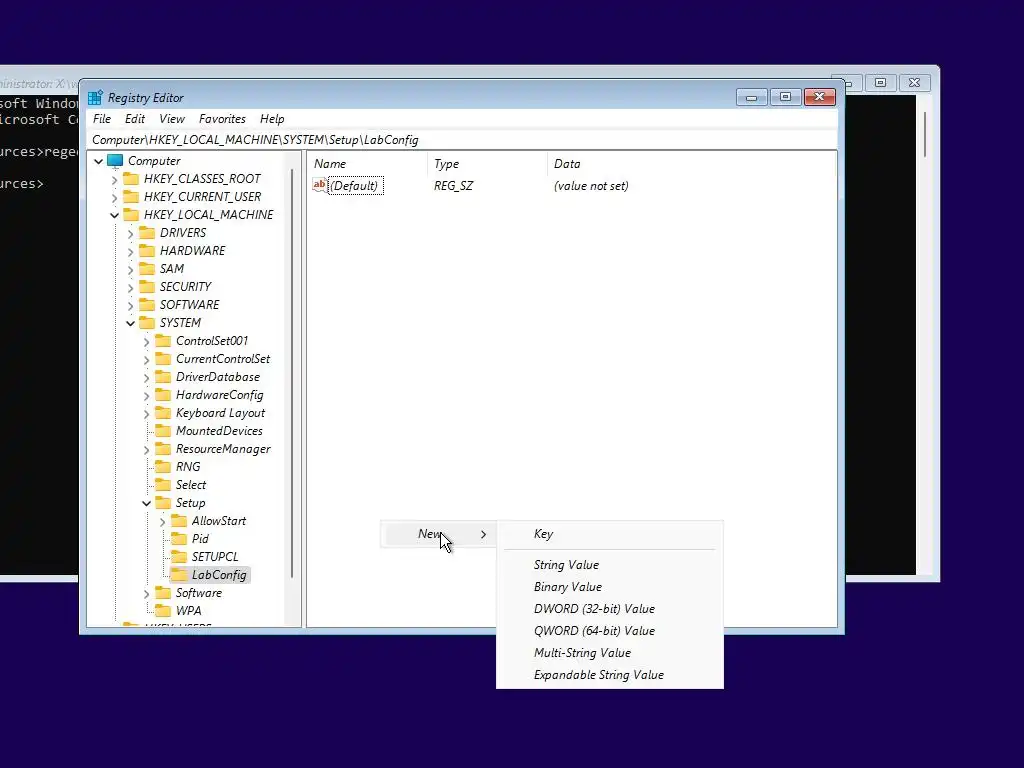Expand the Keyboard Layout node
1024x768 pixels.
pyautogui.click(x=146, y=413)
